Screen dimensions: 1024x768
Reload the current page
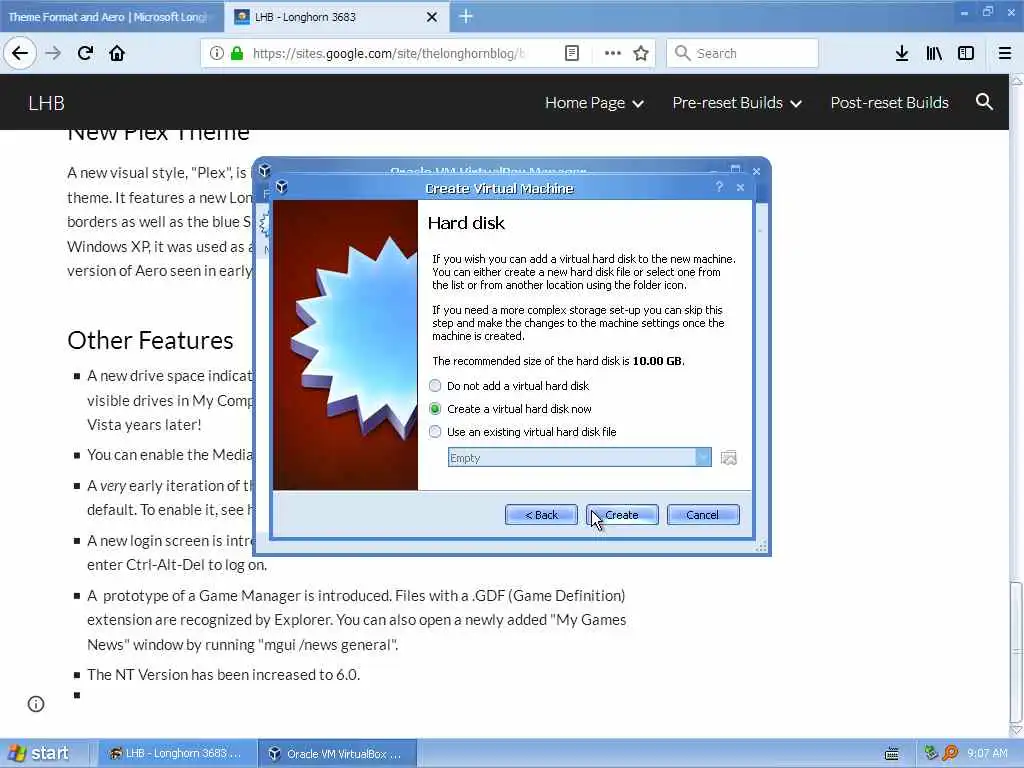pyautogui.click(x=85, y=53)
